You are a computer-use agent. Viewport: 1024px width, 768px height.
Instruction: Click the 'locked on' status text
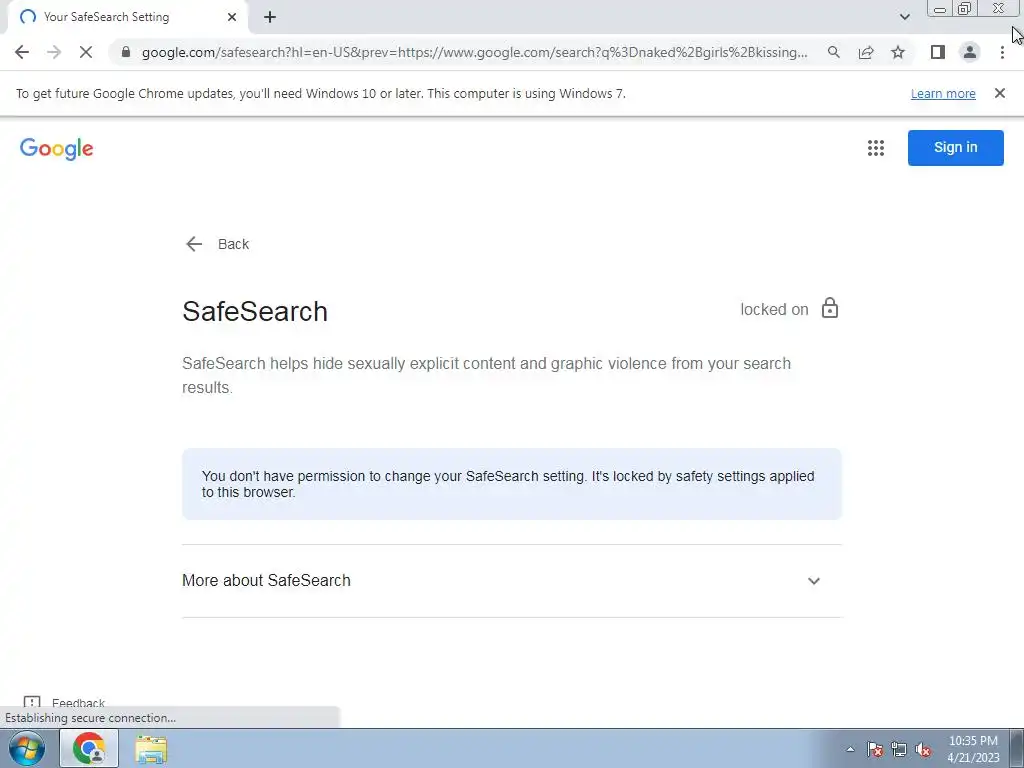774,310
